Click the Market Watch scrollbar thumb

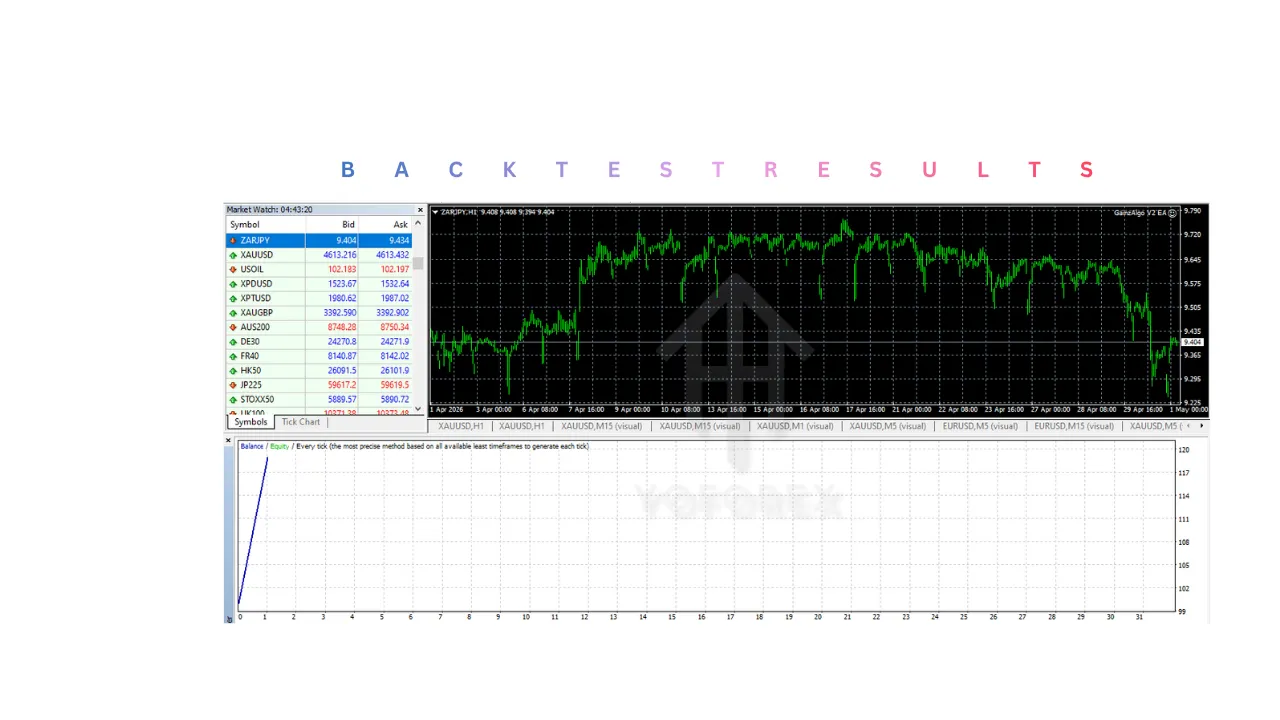tap(418, 263)
